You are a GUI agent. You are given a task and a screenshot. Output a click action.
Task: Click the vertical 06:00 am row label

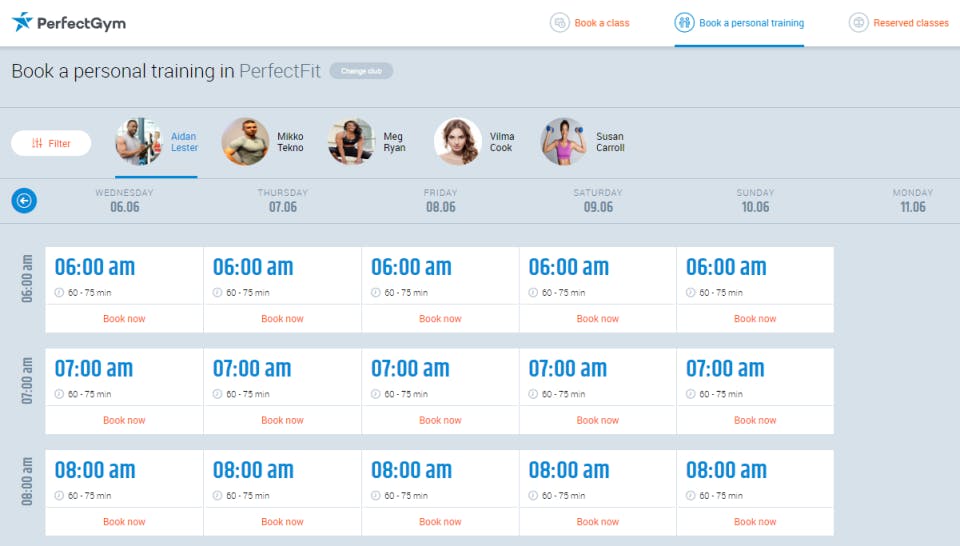(27, 279)
